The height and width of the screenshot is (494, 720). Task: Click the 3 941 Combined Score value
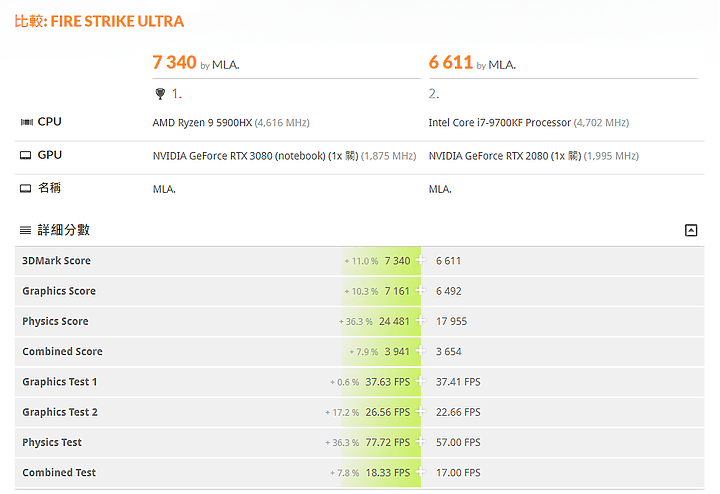(x=397, y=352)
